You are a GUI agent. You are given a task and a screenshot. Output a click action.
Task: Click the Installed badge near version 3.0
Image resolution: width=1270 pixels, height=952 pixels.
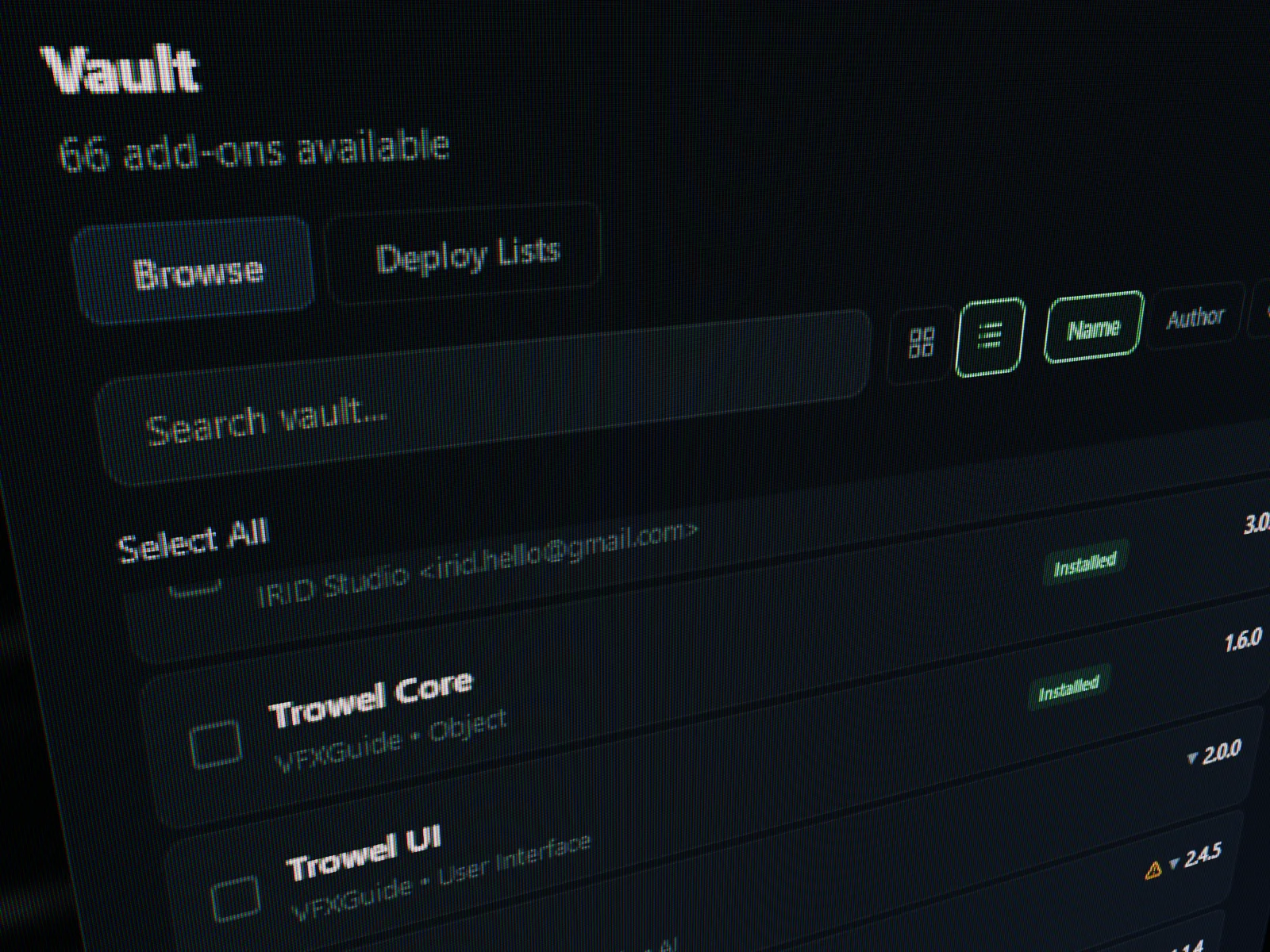pos(1085,564)
